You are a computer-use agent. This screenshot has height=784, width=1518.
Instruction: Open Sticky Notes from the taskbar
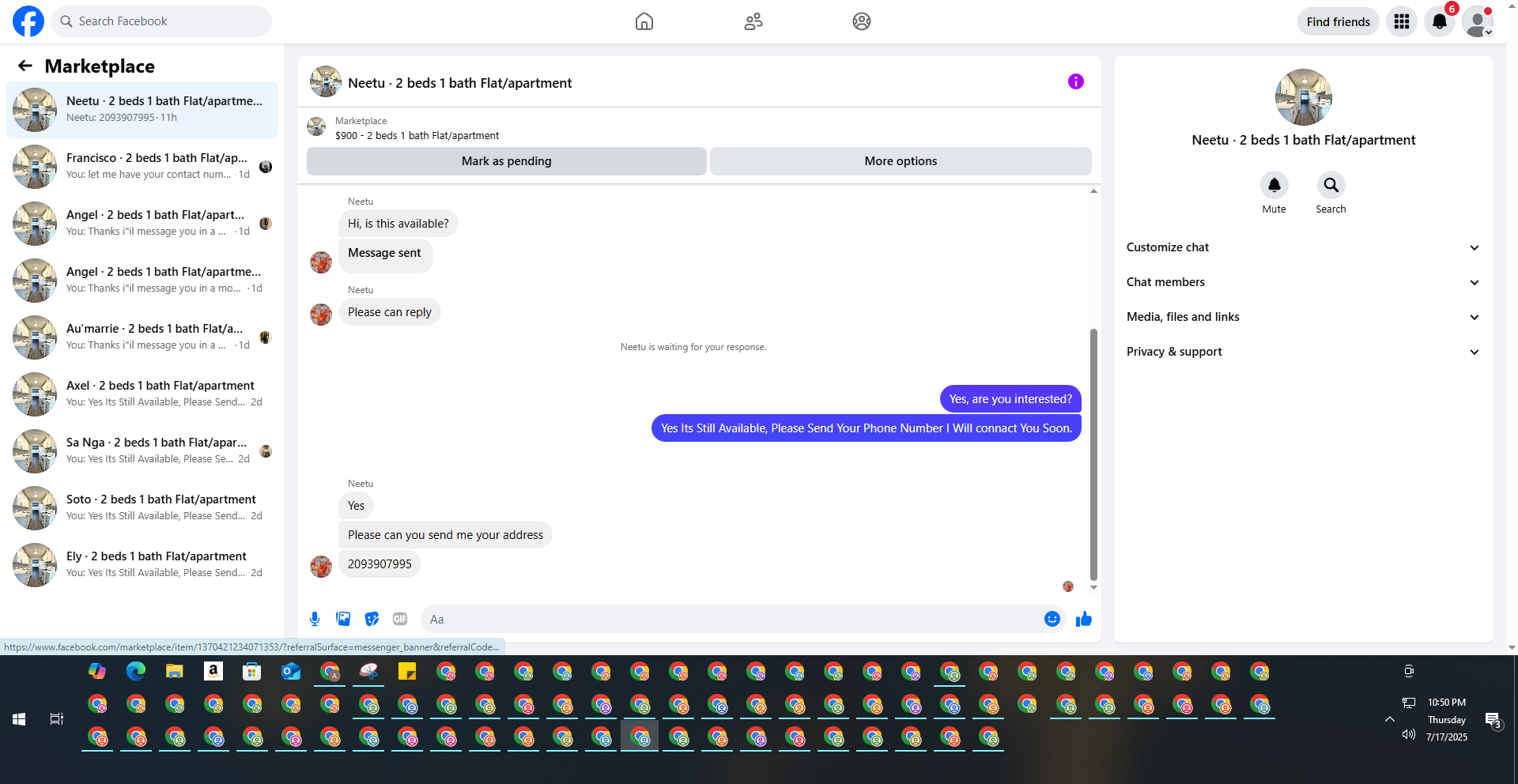point(407,672)
